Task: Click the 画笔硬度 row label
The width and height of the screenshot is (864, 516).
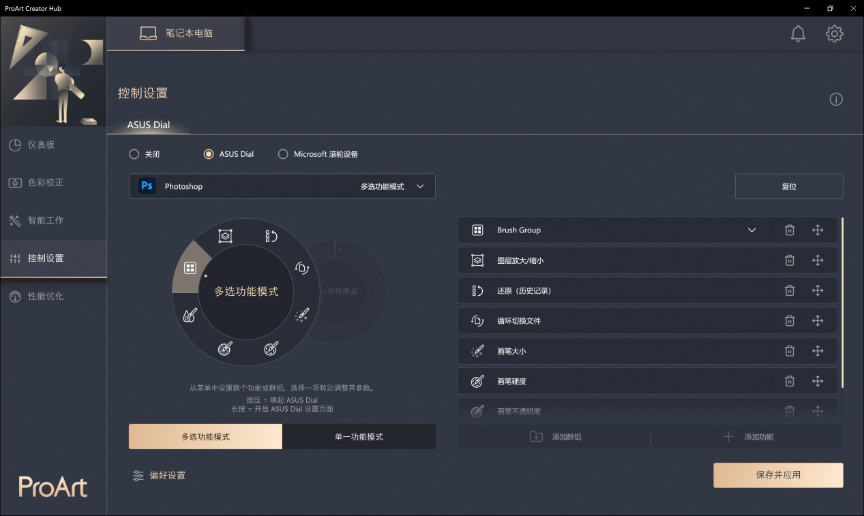Action: [511, 381]
